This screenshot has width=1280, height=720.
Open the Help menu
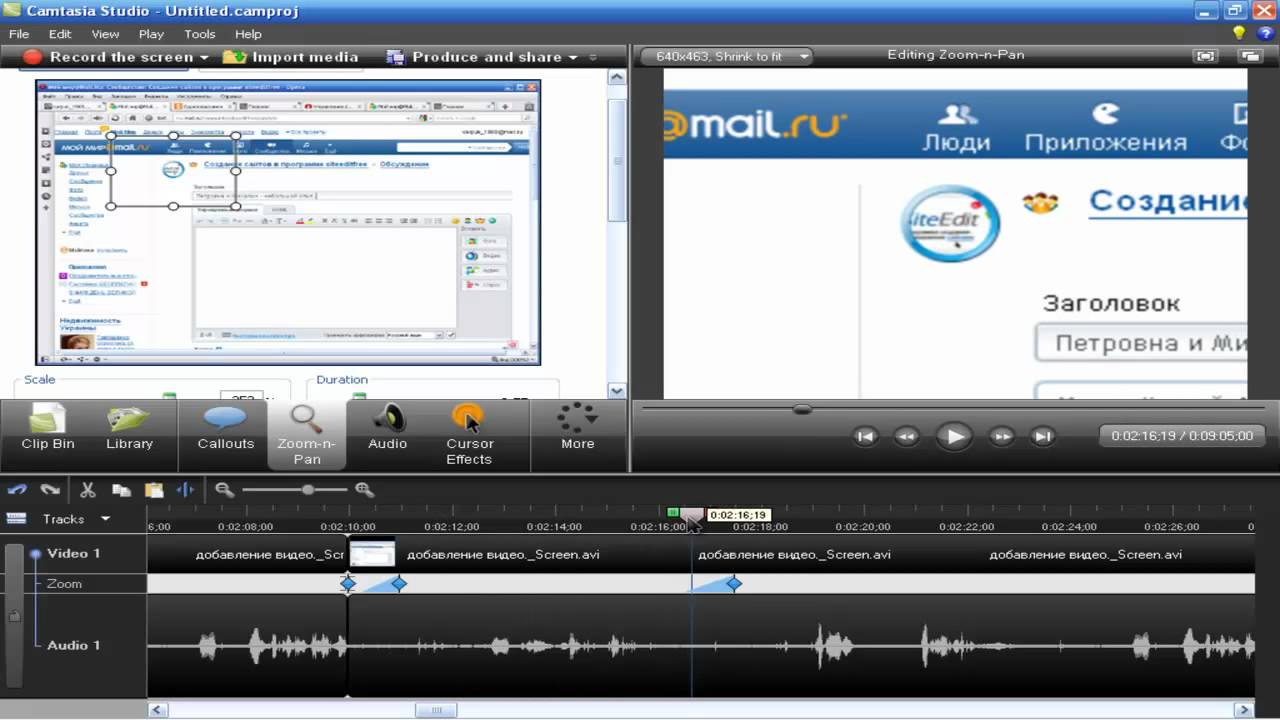point(248,34)
